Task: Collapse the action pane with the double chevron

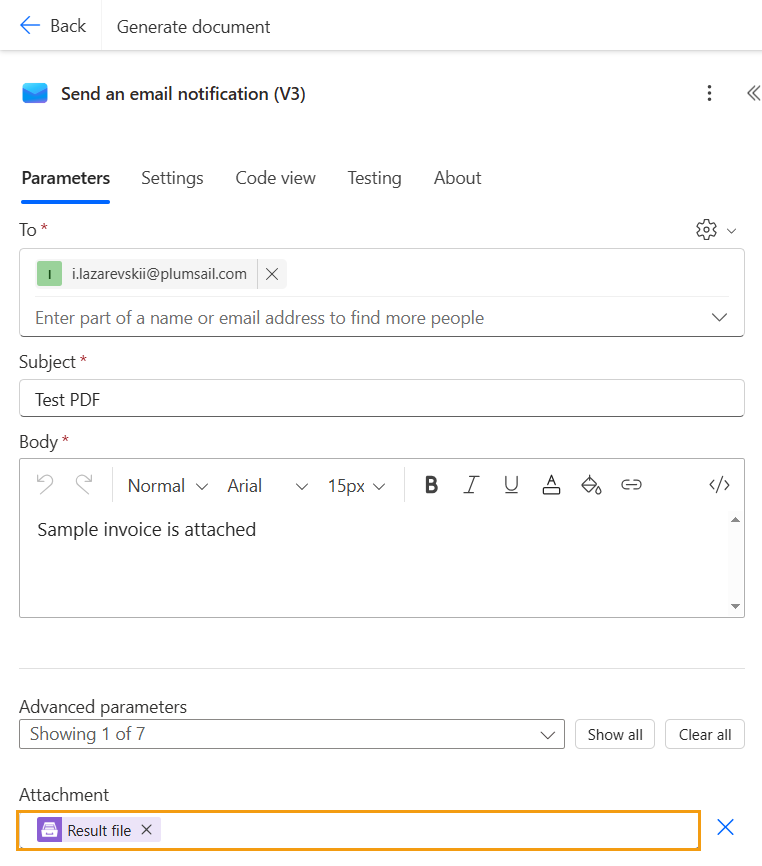Action: (x=753, y=93)
